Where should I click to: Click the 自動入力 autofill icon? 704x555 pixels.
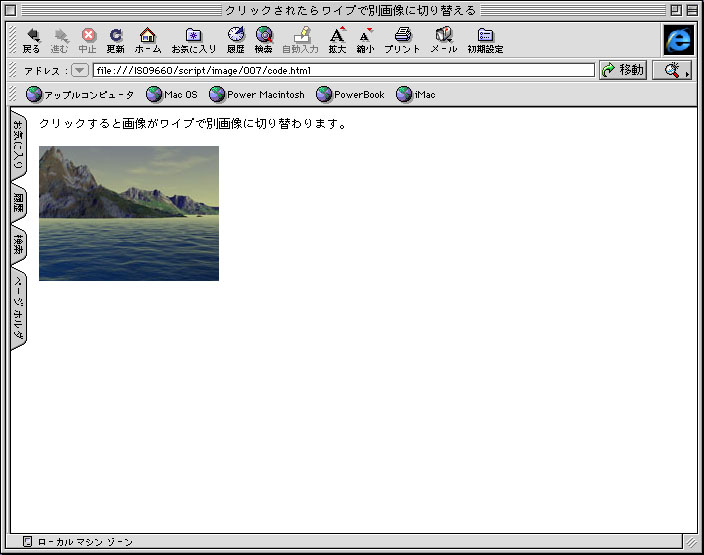tap(300, 40)
